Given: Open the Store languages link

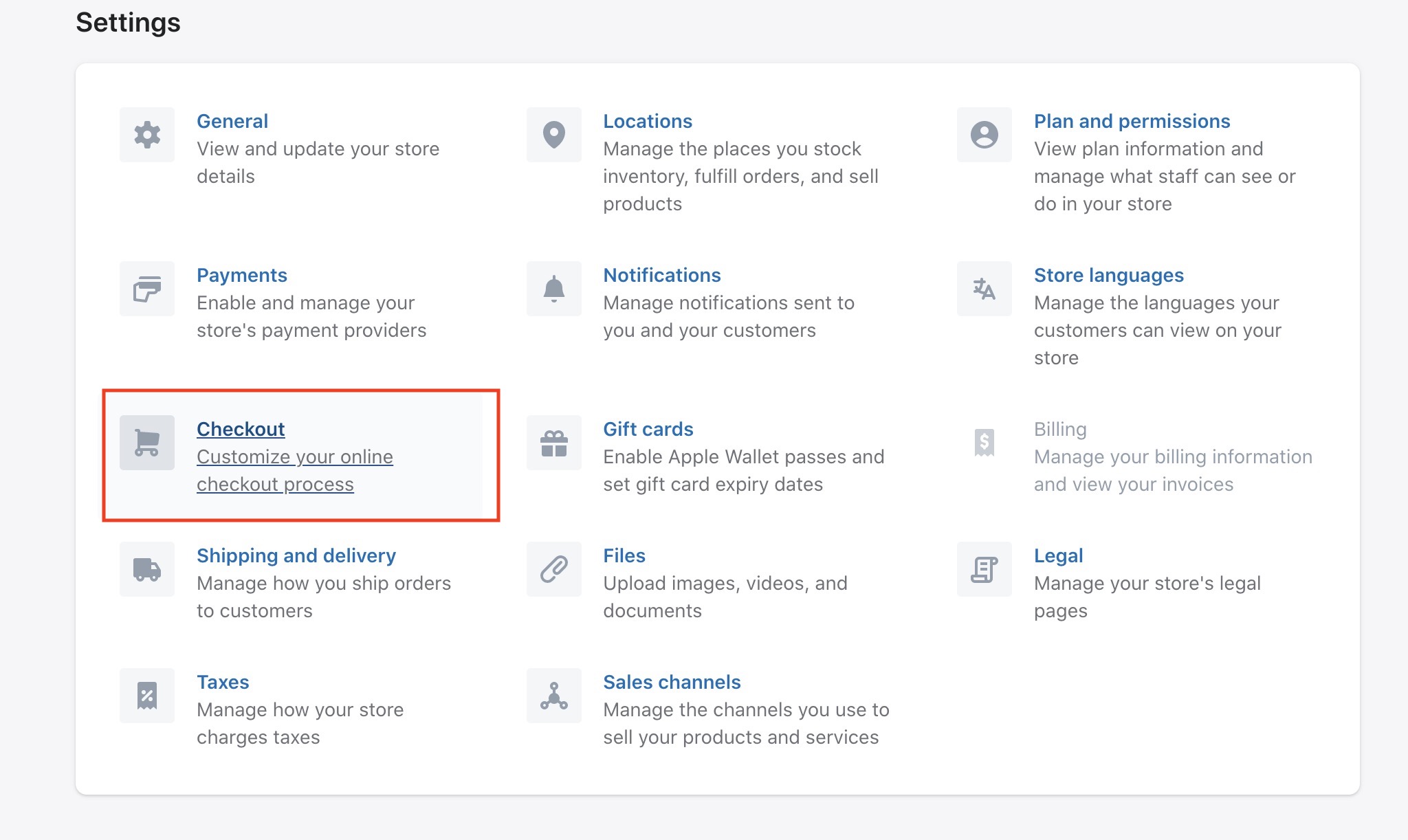Looking at the screenshot, I should pos(1108,275).
